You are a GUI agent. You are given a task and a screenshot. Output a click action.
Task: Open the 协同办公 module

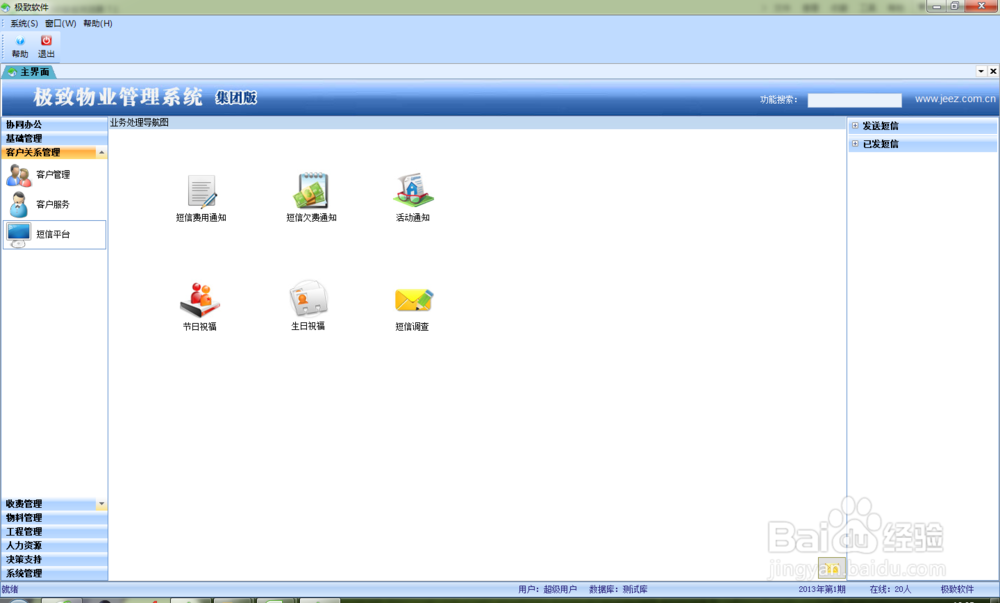pos(54,124)
